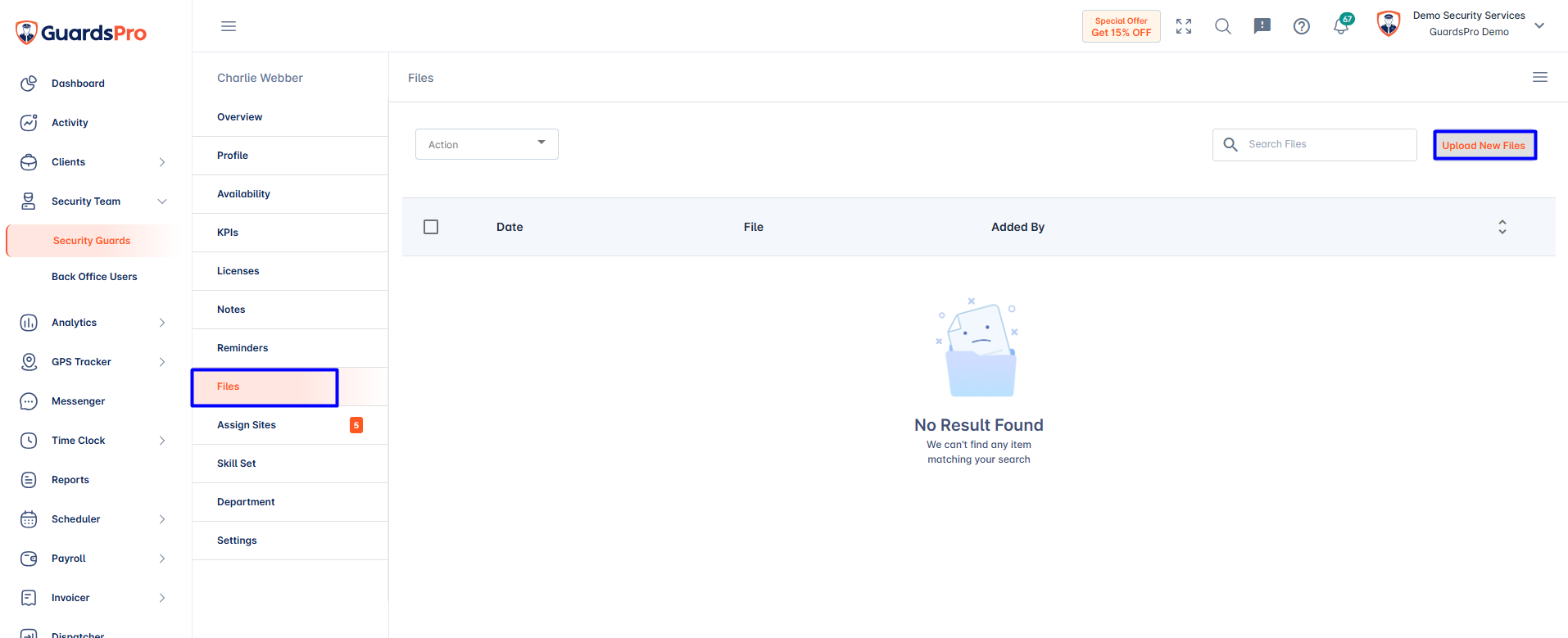Open the feedback message icon in header

point(1262,26)
